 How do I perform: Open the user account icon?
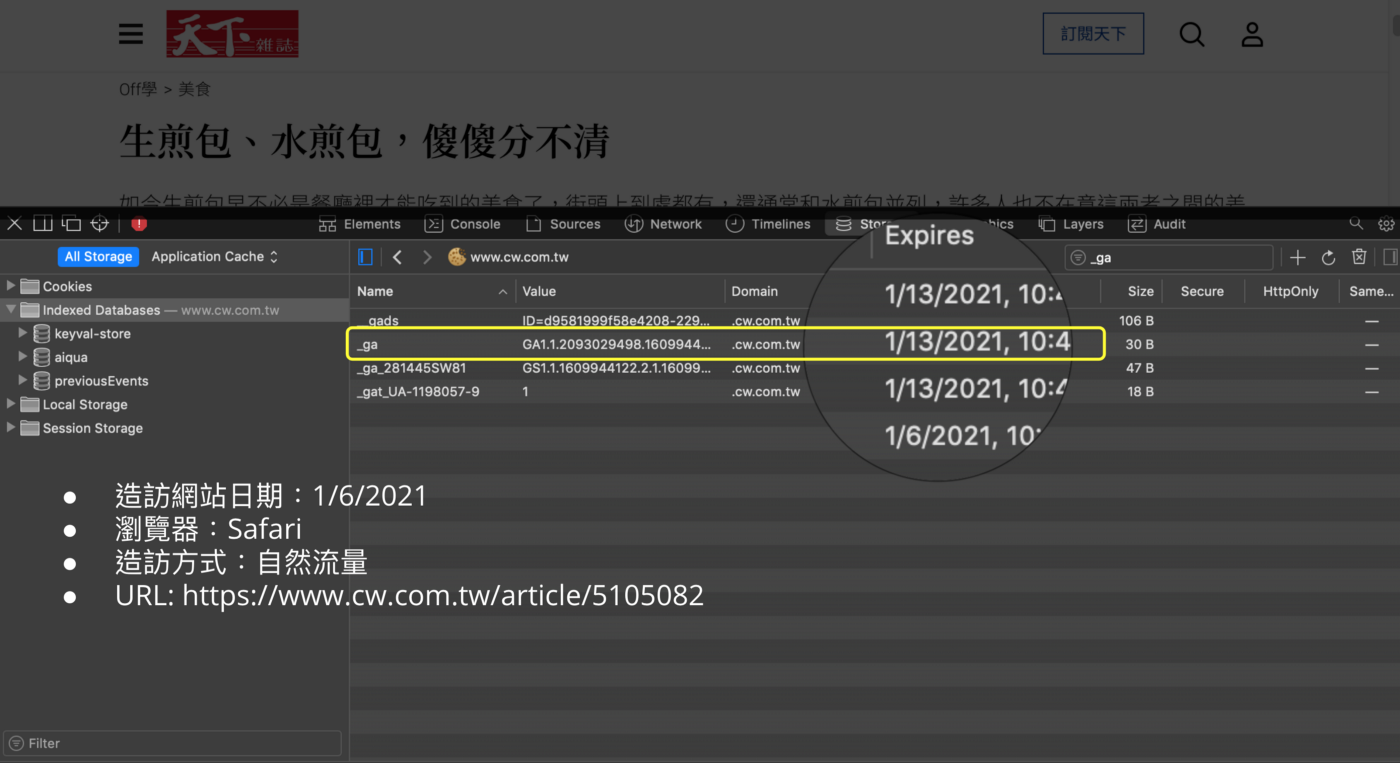1252,34
